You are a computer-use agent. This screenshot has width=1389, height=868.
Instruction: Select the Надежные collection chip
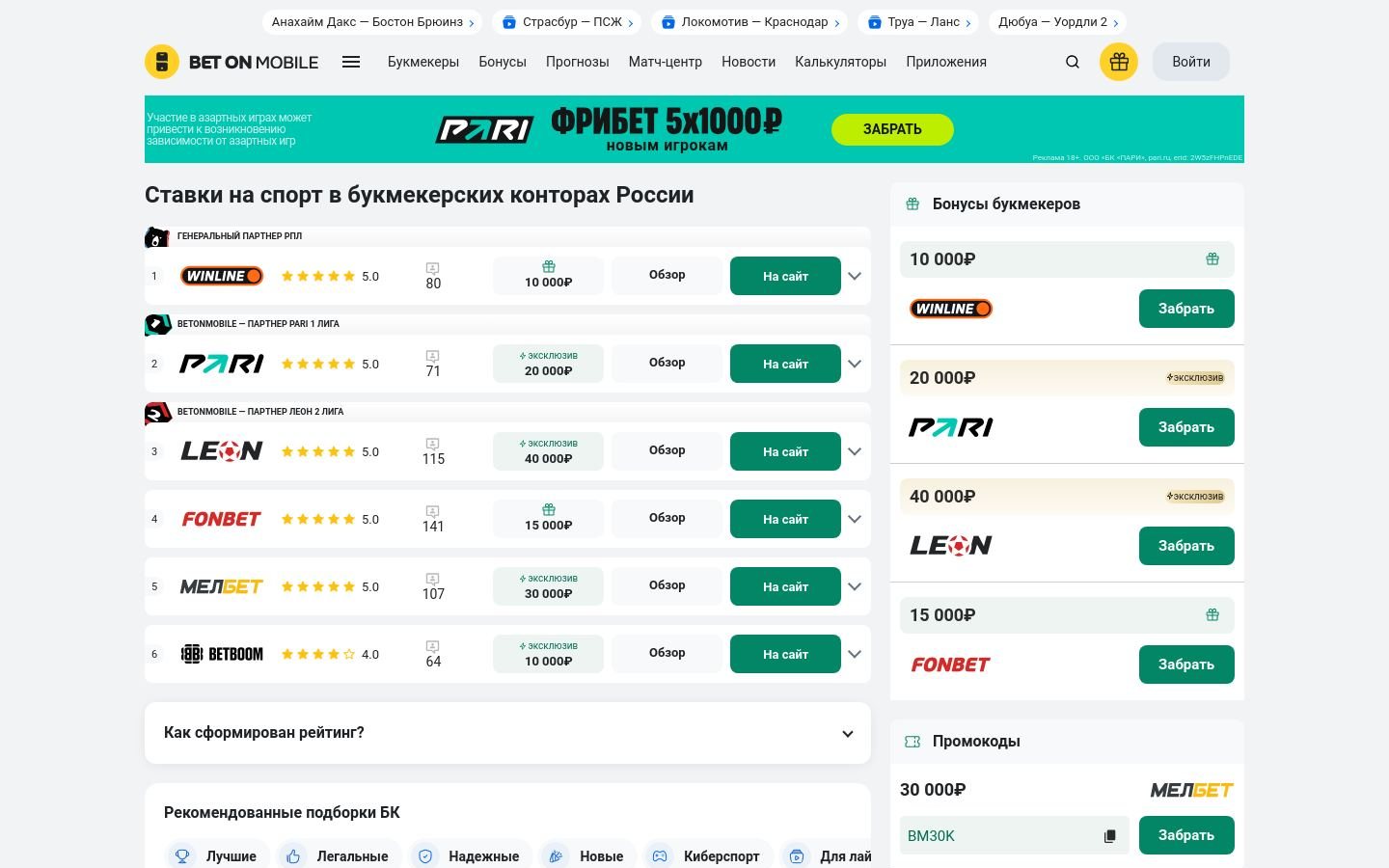pyautogui.click(x=471, y=856)
